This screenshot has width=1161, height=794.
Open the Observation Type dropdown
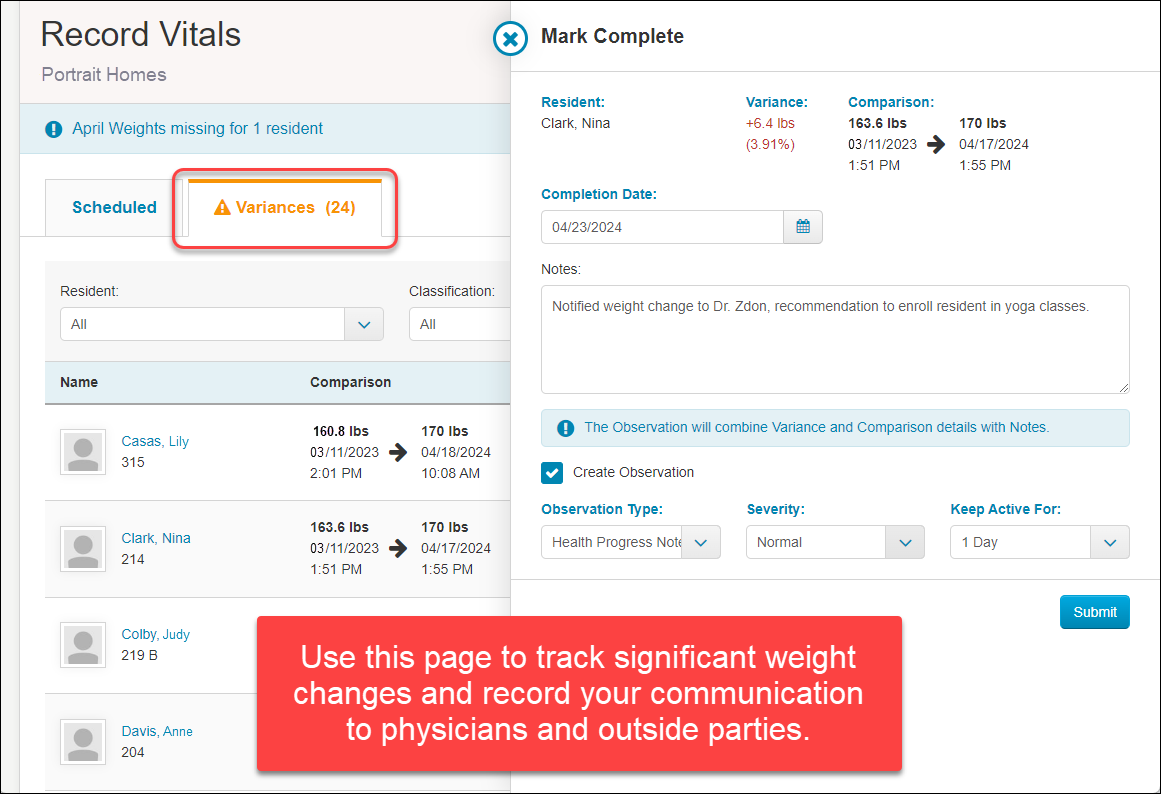click(x=631, y=542)
